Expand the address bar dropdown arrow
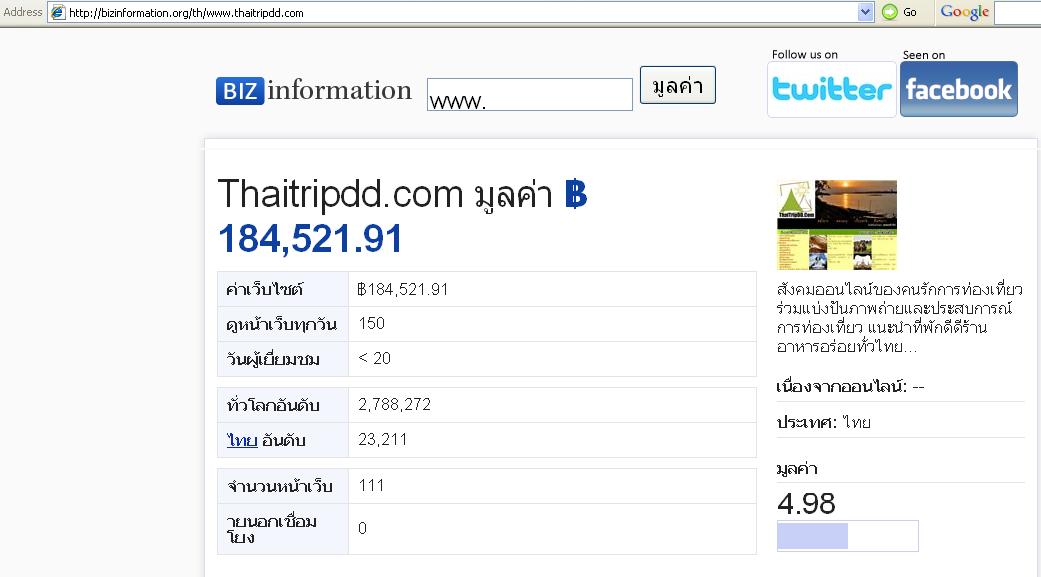 [x=866, y=12]
